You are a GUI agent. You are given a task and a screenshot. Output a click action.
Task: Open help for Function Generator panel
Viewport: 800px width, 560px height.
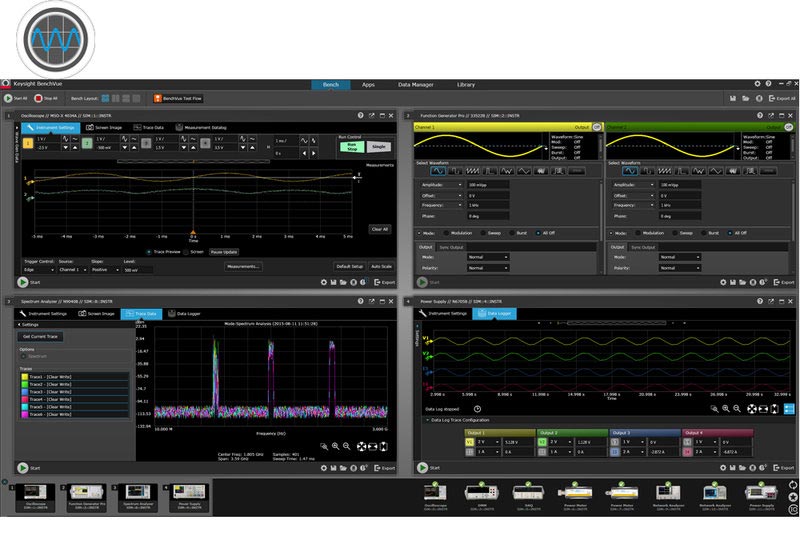click(760, 116)
